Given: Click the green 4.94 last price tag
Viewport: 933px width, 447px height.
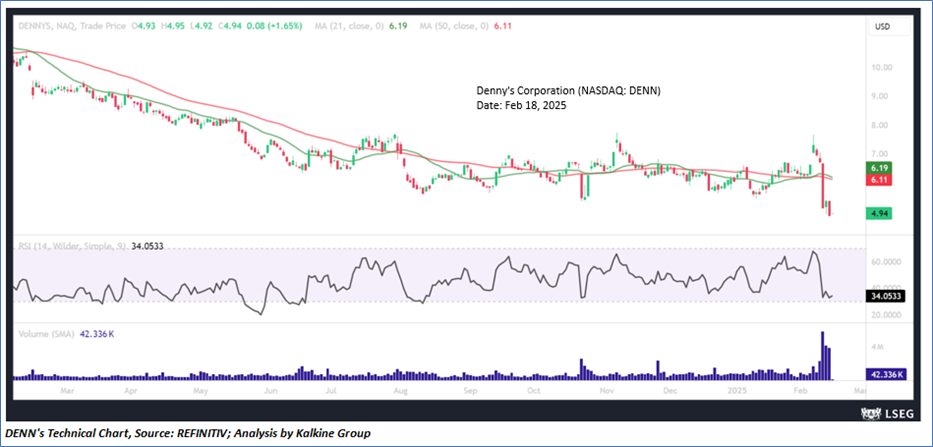Looking at the screenshot, I should (x=878, y=213).
